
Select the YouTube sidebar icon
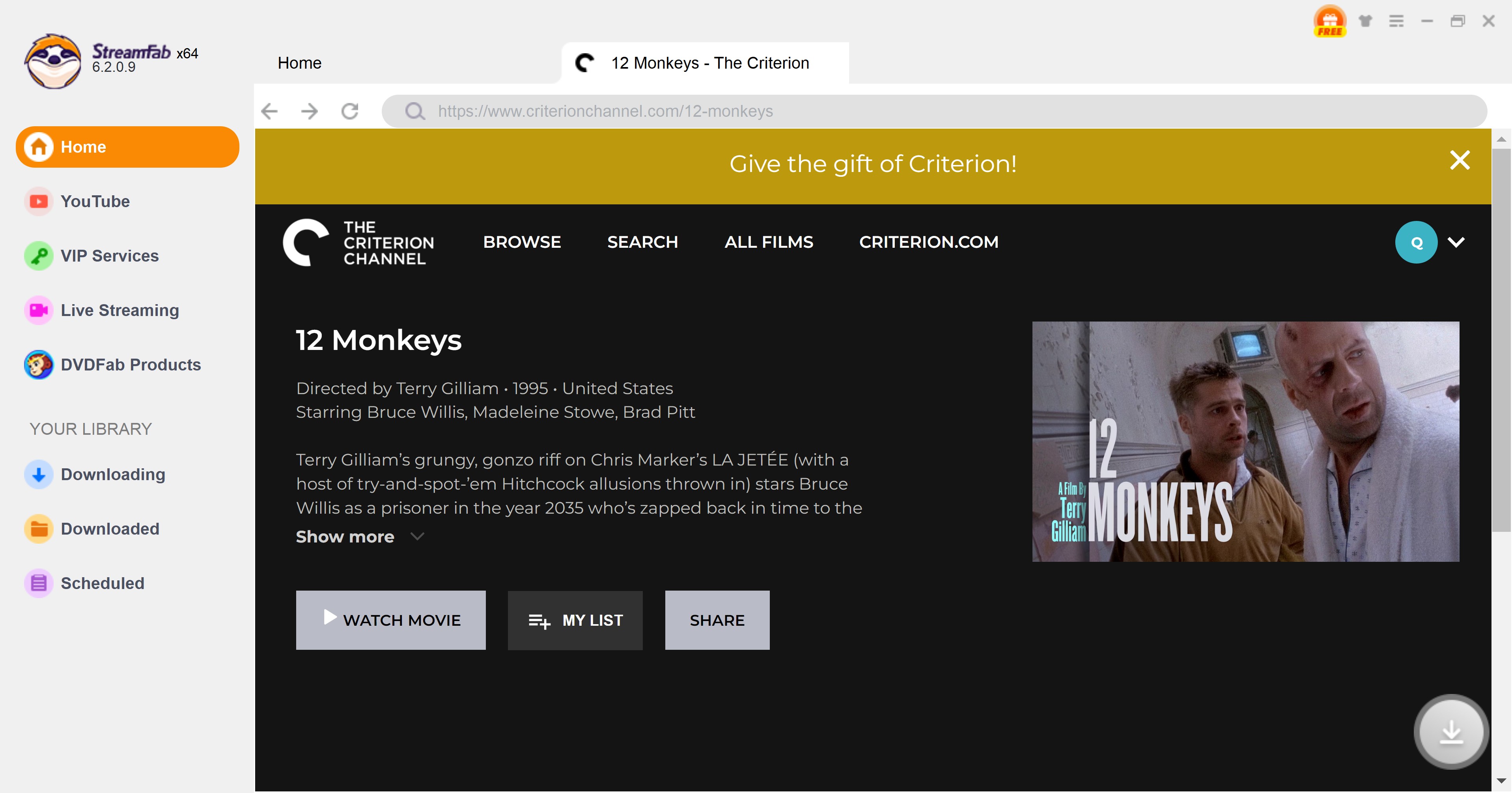[x=38, y=201]
